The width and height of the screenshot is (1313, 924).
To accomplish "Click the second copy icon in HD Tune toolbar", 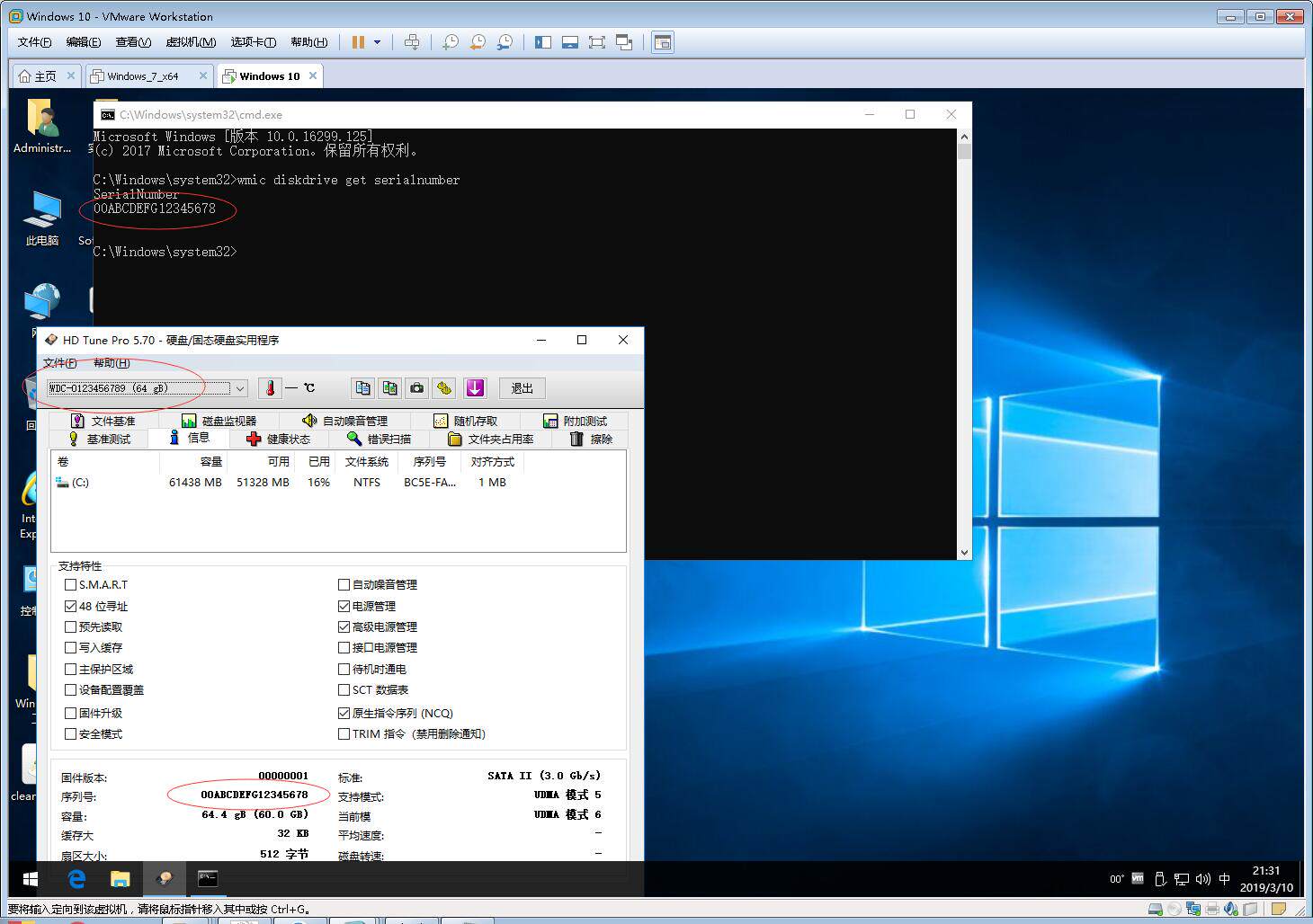I will [x=390, y=388].
